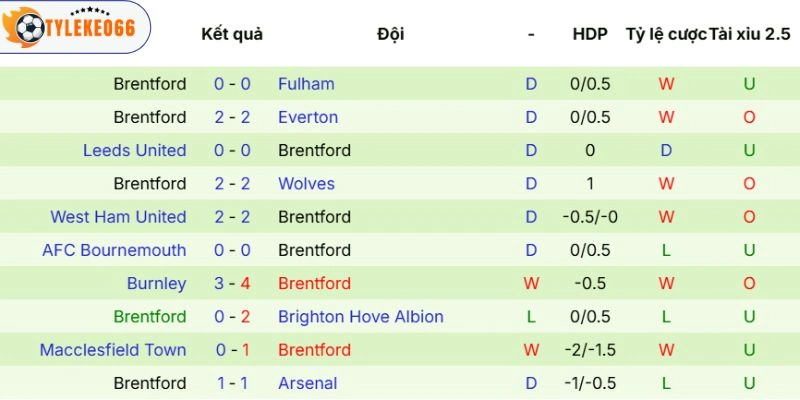Click the Đội column header
The width and height of the screenshot is (800, 400).
[391, 34]
